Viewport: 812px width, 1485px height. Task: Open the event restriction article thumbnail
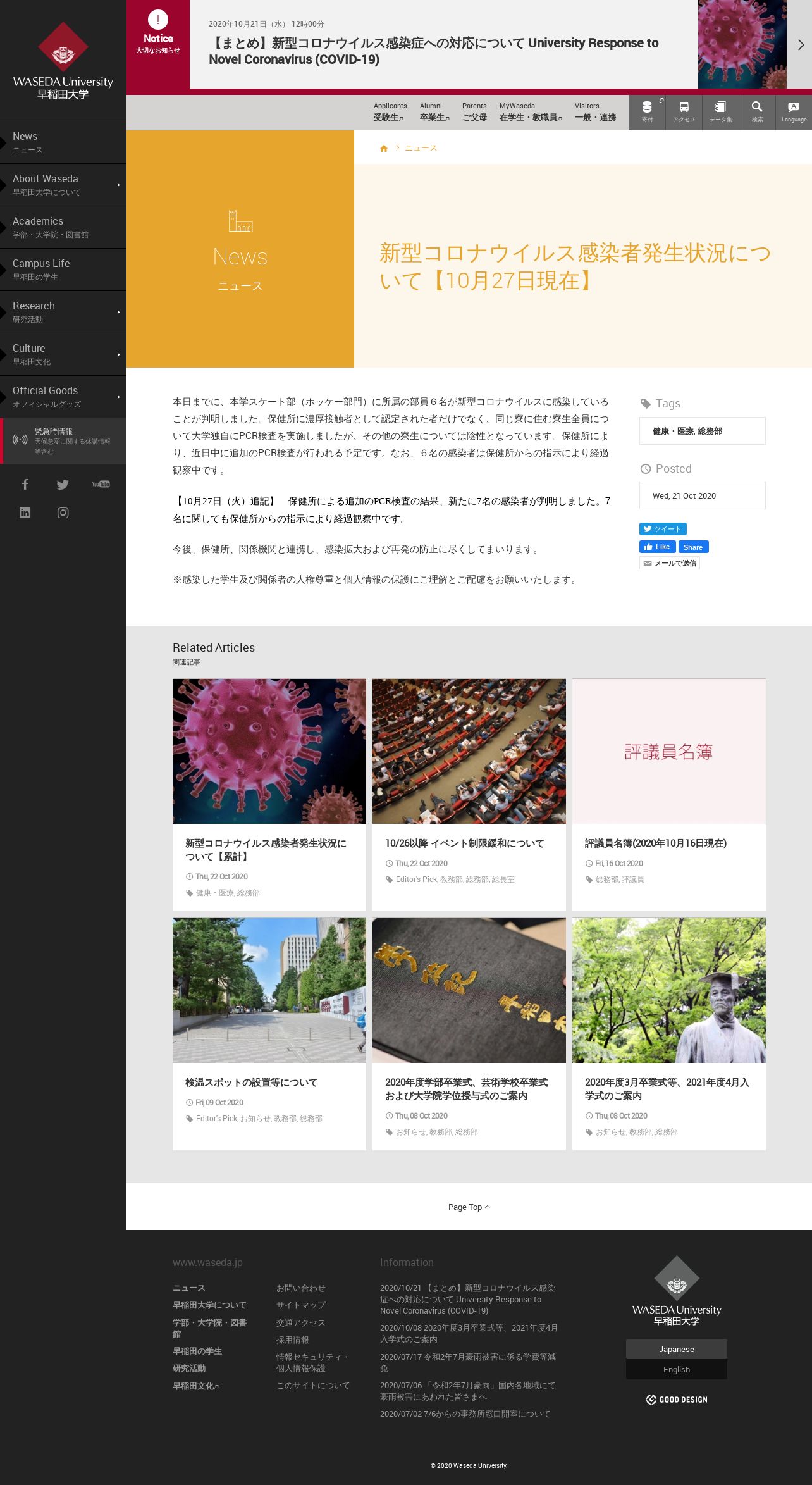click(x=469, y=751)
